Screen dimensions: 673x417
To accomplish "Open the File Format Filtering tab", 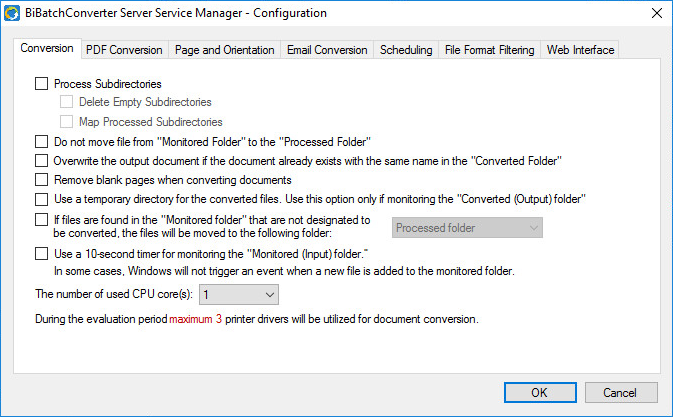I will pyautogui.click(x=490, y=50).
